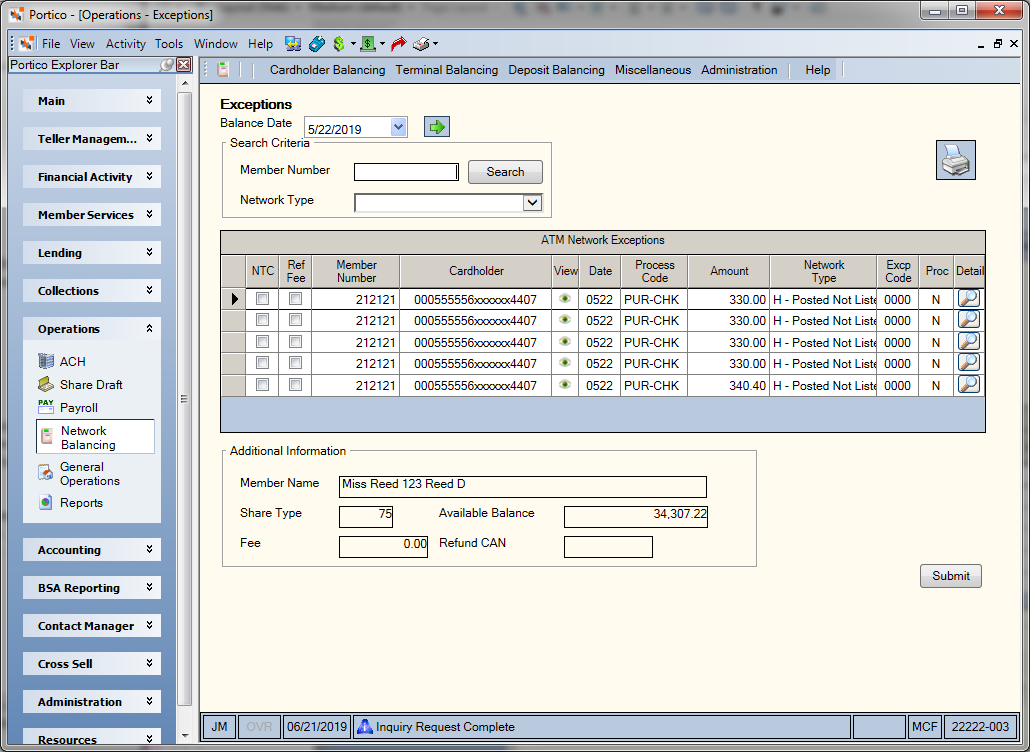Image resolution: width=1030 pixels, height=752 pixels.
Task: Click the red arrow toolbar icon
Action: [398, 44]
